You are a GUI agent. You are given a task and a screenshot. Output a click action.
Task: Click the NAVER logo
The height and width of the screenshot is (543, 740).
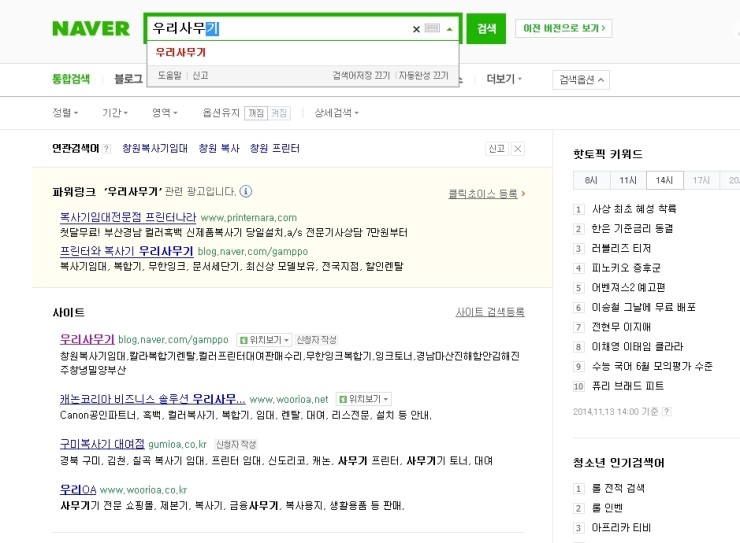[91, 29]
